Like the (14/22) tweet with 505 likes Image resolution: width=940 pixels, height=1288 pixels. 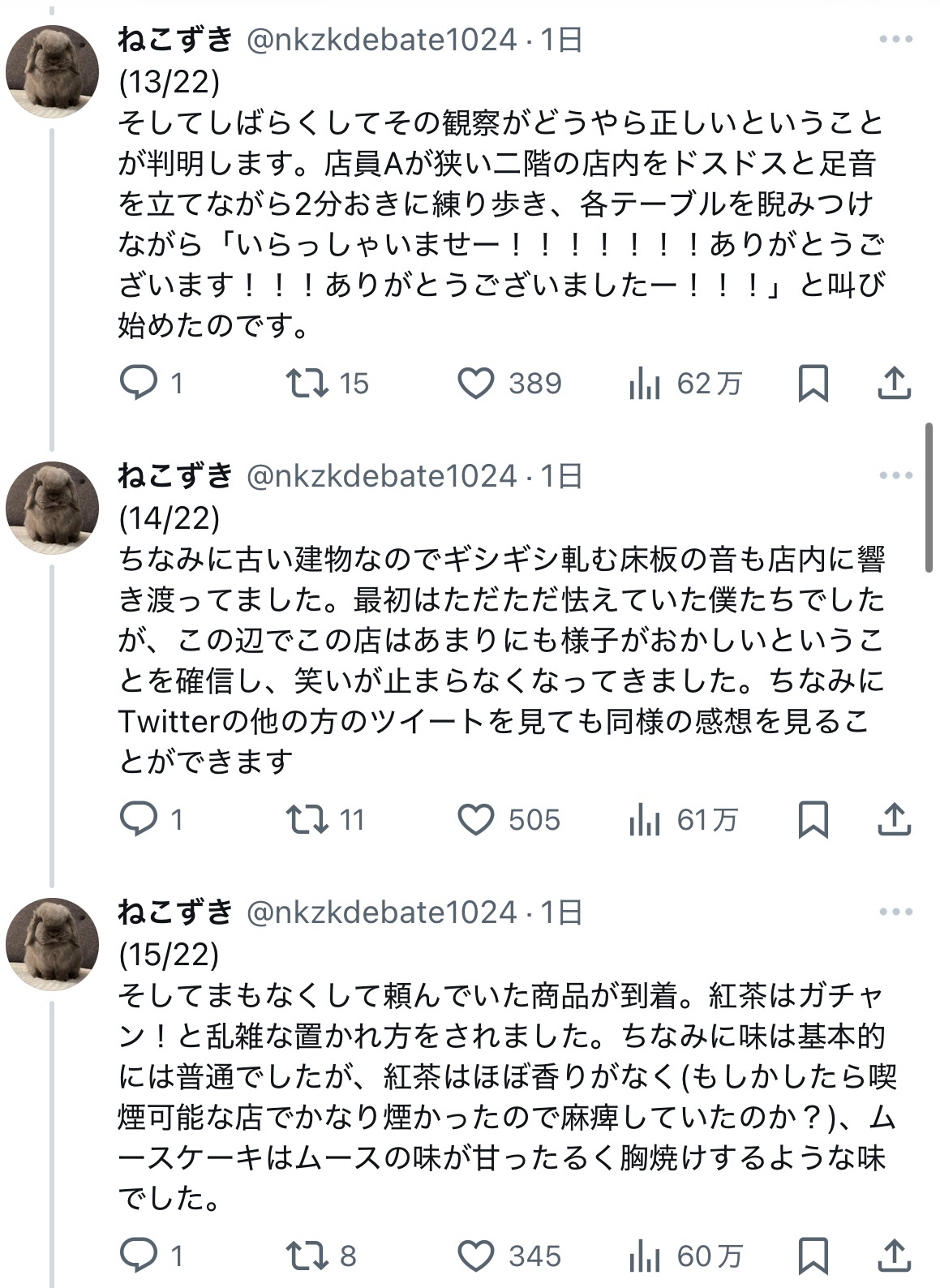476,820
